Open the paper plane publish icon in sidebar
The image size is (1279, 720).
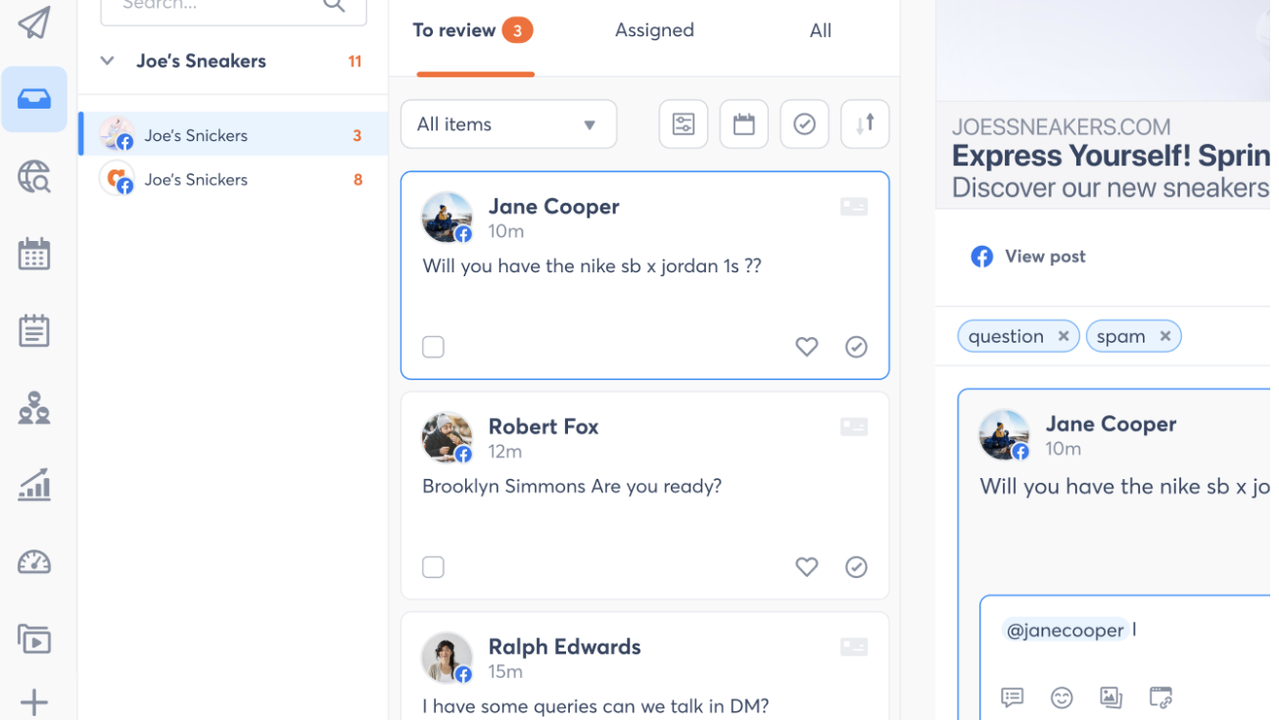point(34,23)
